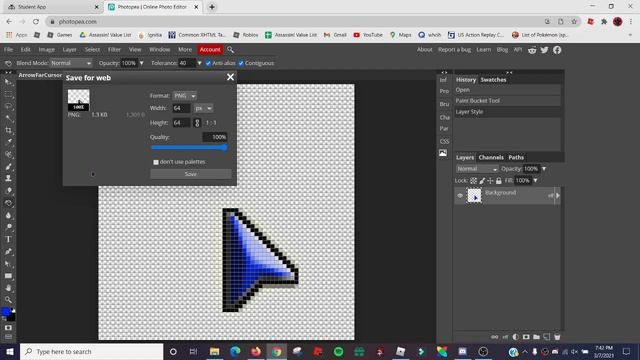Screen dimensions: 640x360
Task: Toggle the Contiguous checkbox
Action: 241,63
